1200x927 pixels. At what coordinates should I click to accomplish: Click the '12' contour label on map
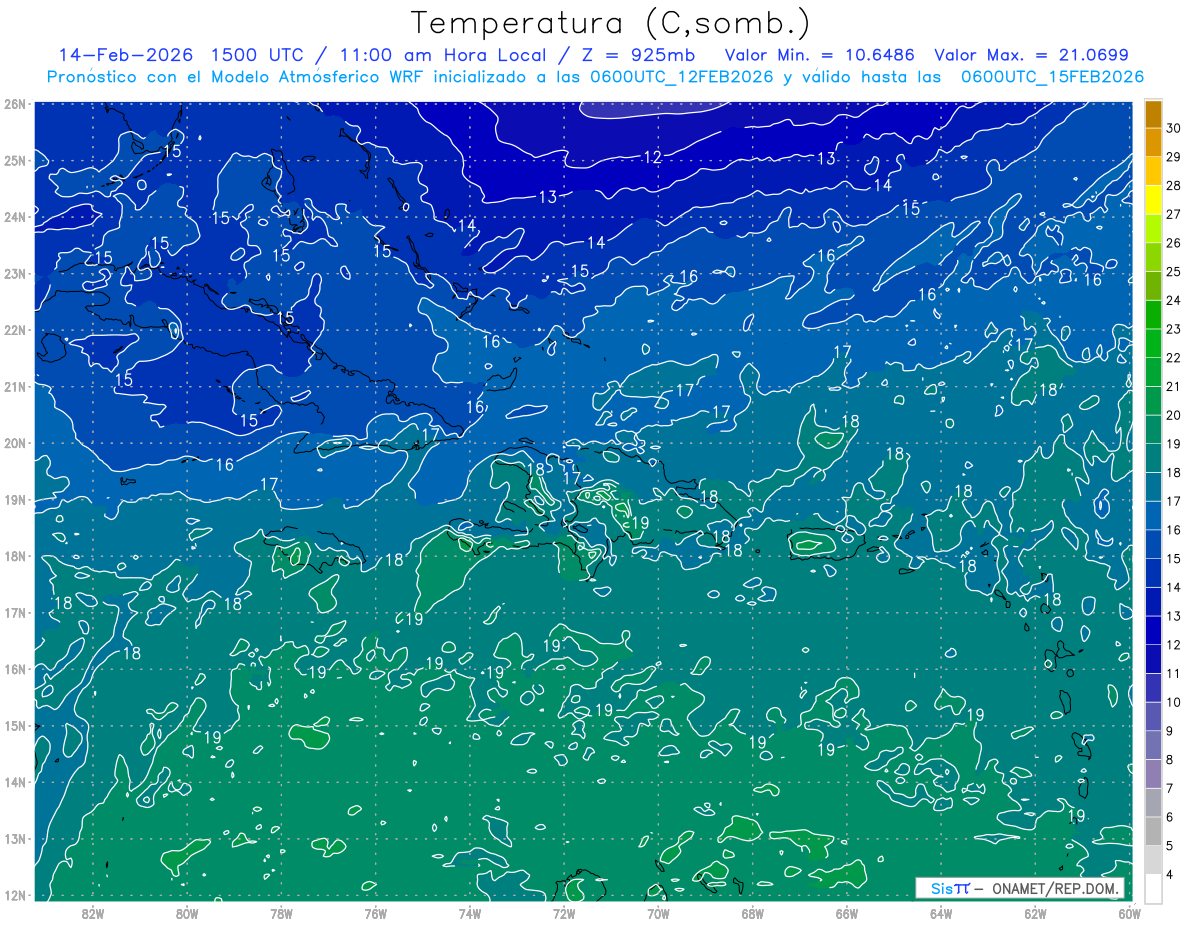click(653, 157)
